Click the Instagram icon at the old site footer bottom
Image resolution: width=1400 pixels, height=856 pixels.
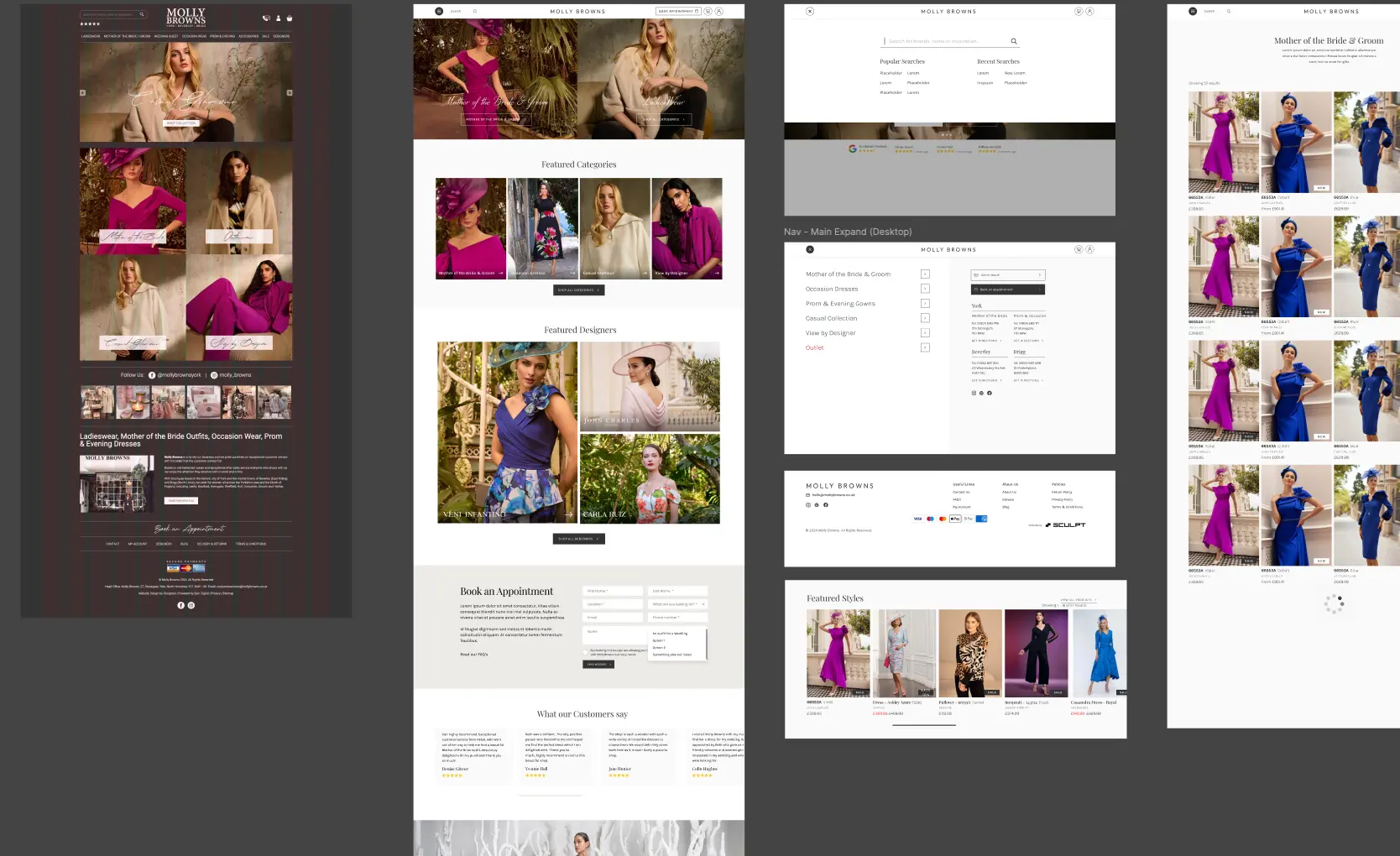tap(191, 605)
